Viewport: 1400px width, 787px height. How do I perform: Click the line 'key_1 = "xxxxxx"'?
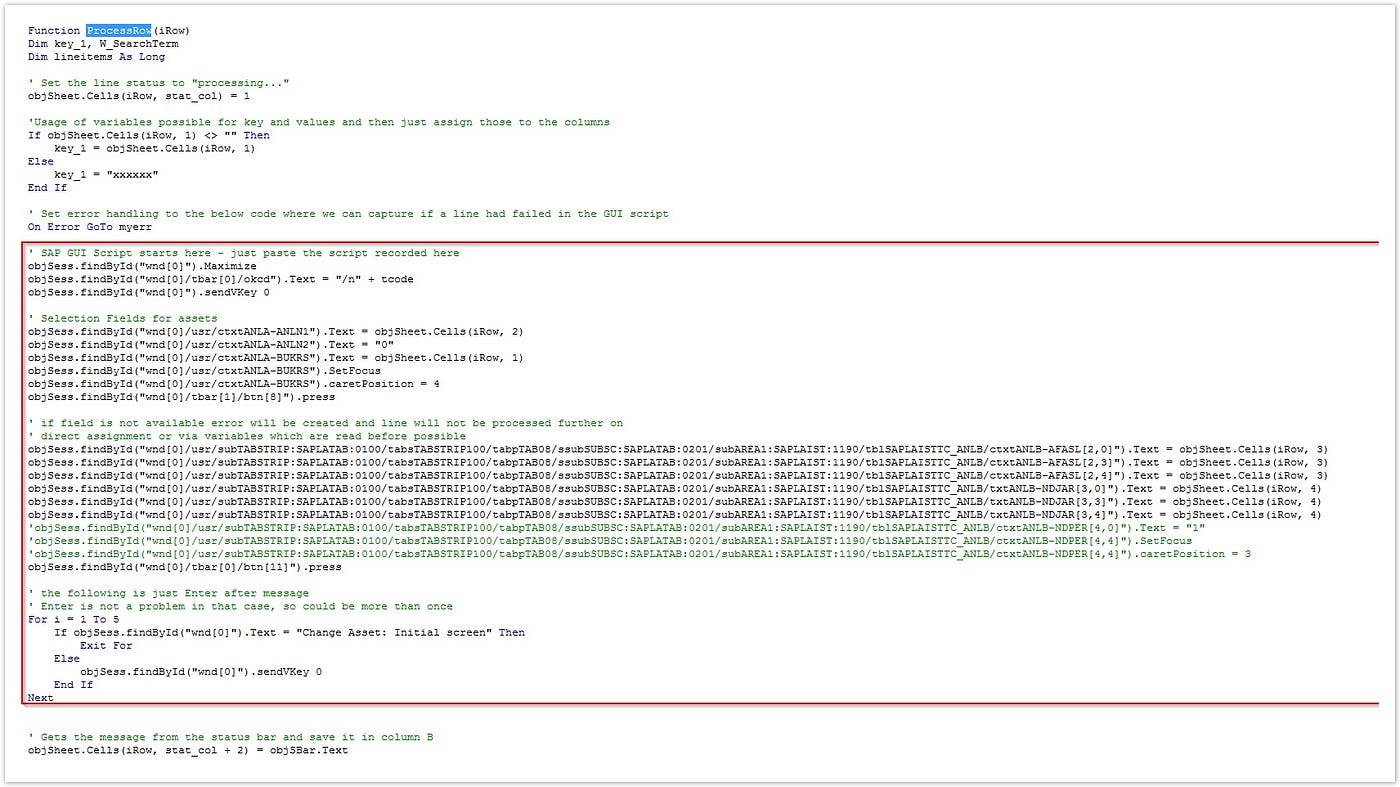106,174
